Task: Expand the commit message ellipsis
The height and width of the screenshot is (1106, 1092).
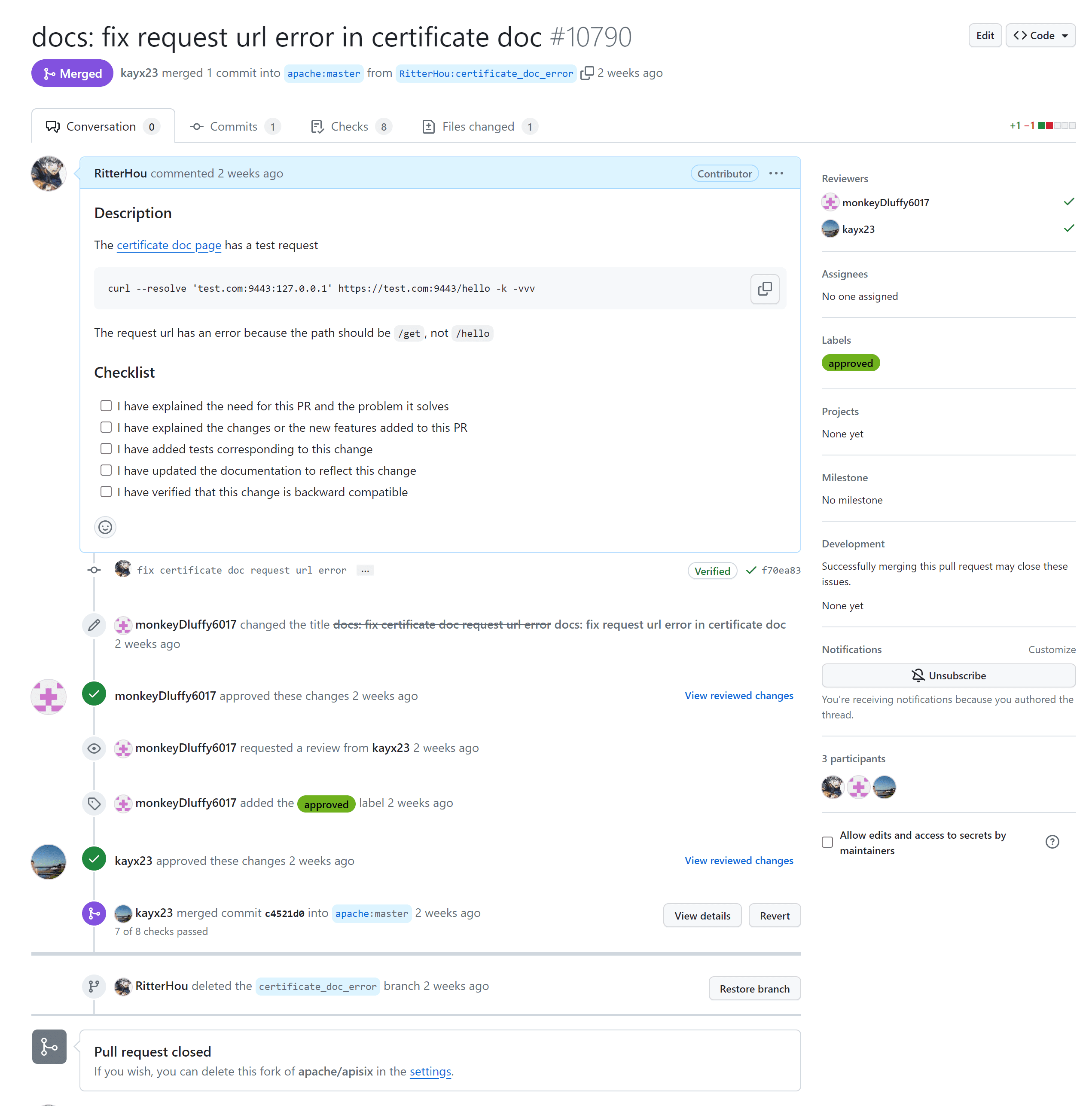Action: [x=365, y=570]
